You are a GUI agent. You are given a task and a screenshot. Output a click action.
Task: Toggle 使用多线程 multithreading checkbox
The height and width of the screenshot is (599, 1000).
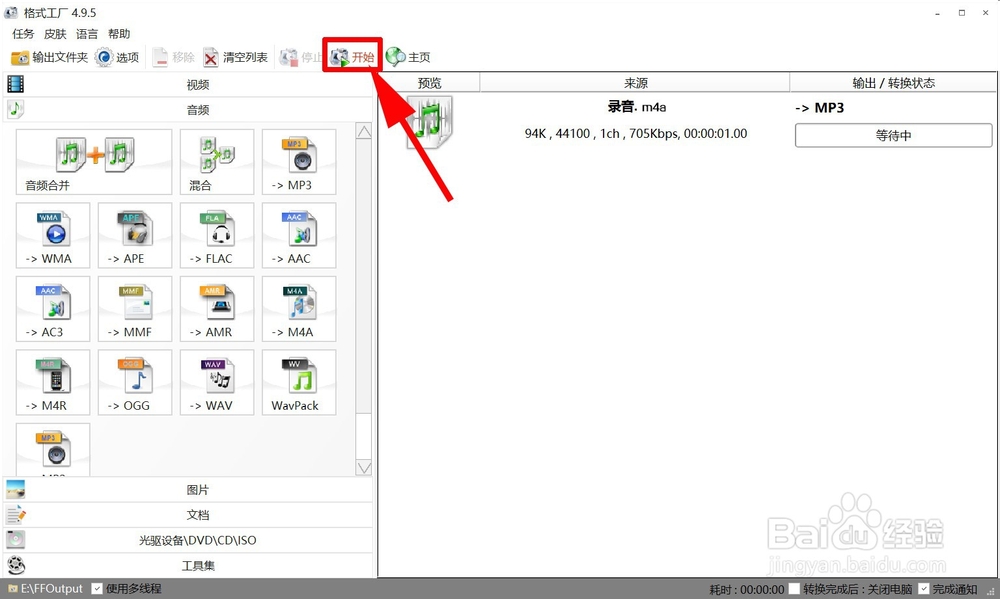tap(97, 589)
